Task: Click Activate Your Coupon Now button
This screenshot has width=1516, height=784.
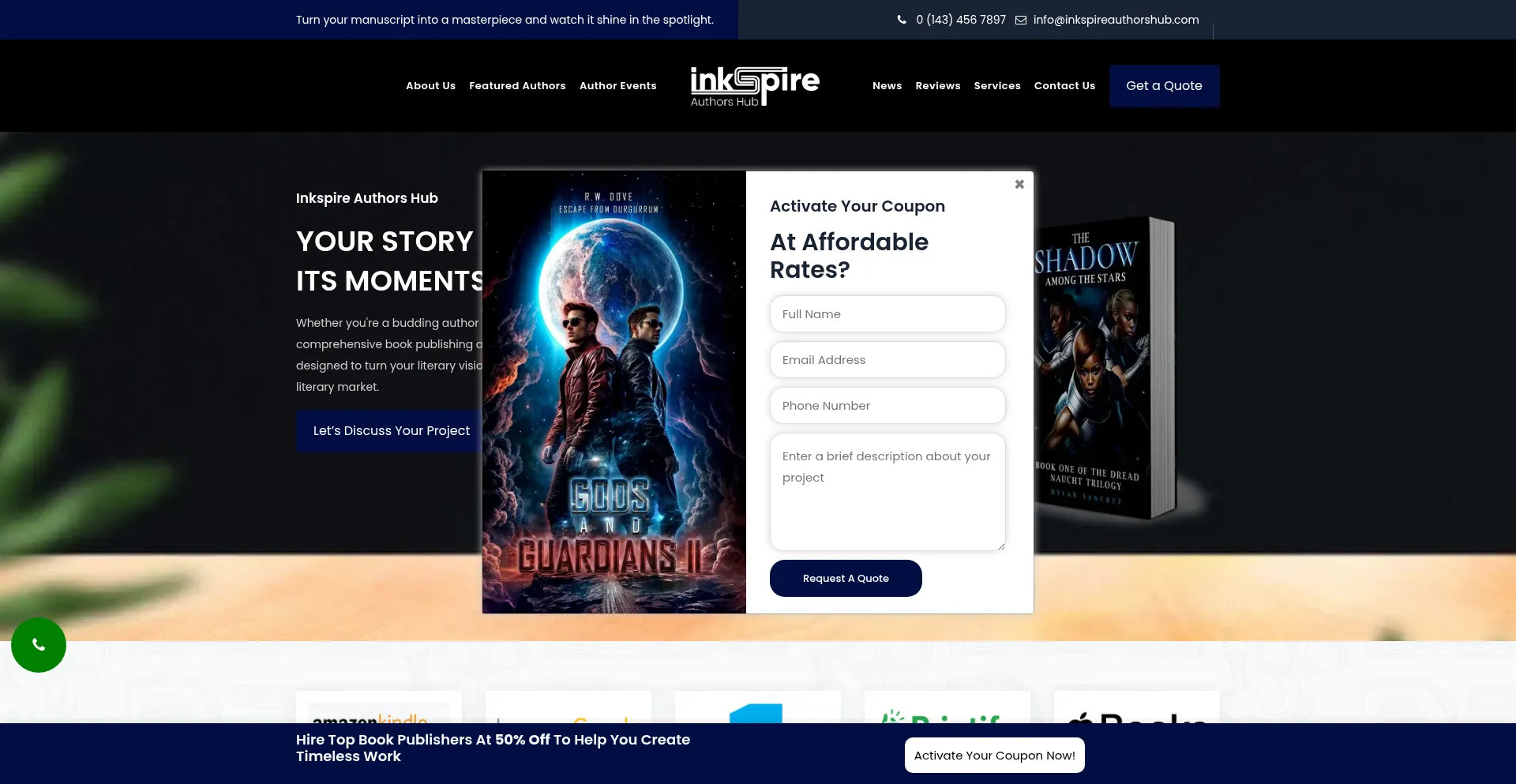Action: pyautogui.click(x=994, y=756)
